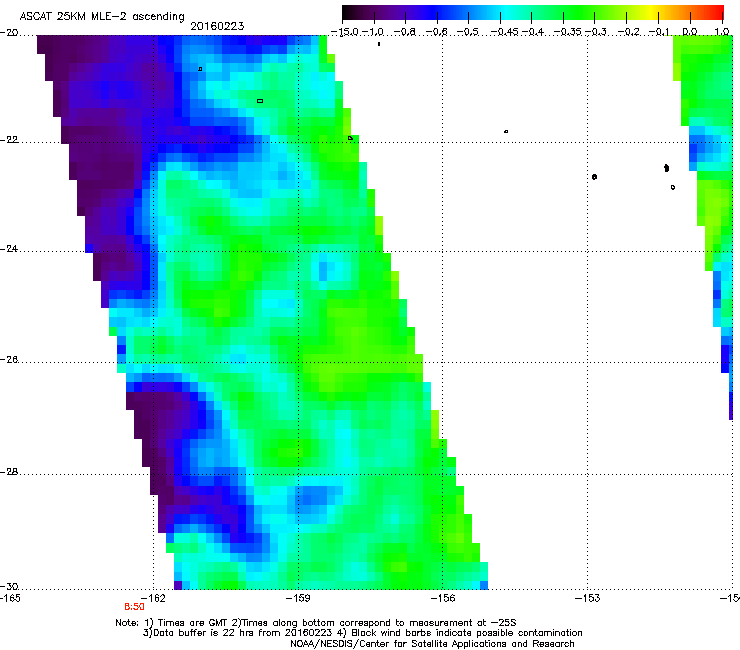Image resolution: width=740 pixels, height=650 pixels.
Task: Click the '-28' latitude axis label
Action: (9, 472)
